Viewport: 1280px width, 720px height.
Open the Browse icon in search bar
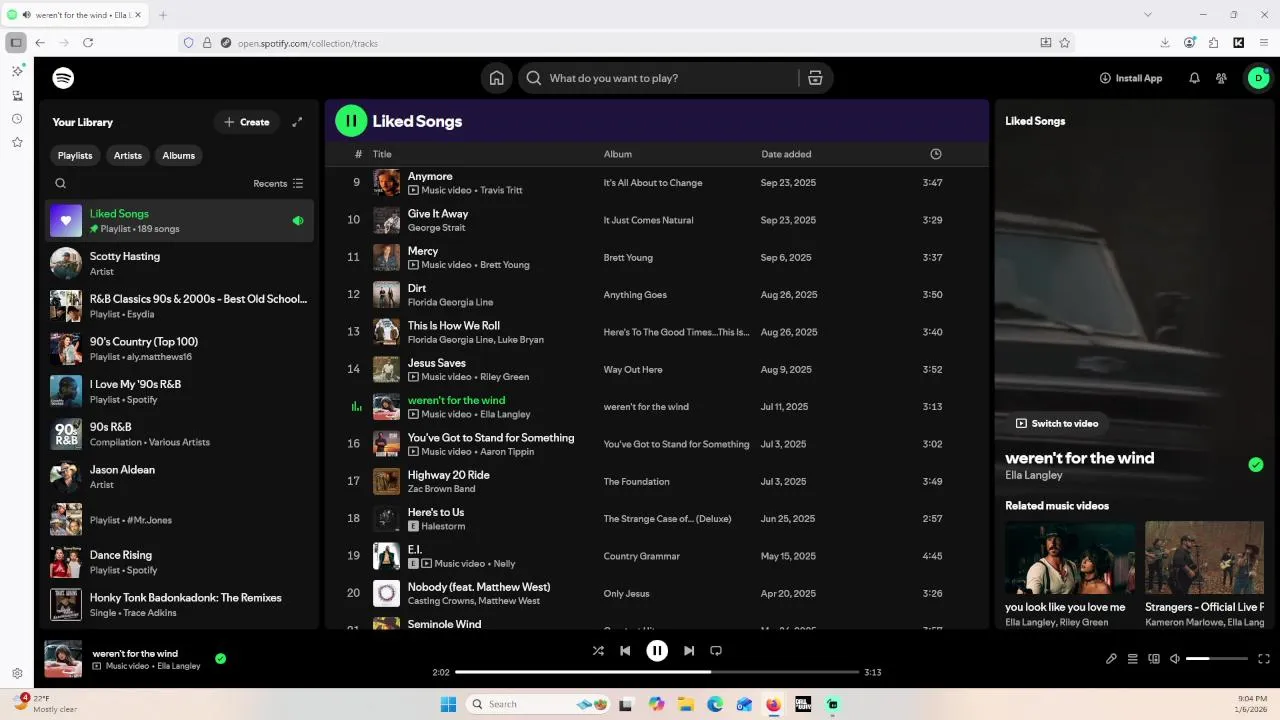(x=815, y=78)
